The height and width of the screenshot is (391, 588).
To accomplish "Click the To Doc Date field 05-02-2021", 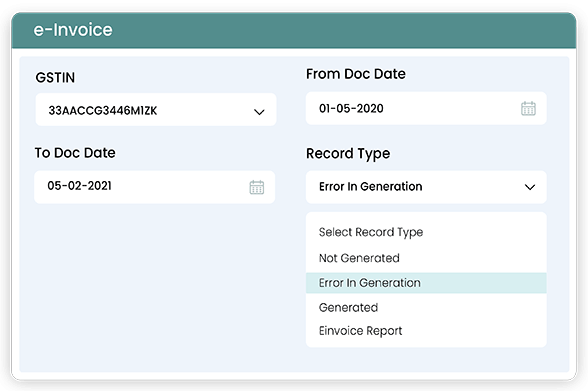I will pos(154,187).
